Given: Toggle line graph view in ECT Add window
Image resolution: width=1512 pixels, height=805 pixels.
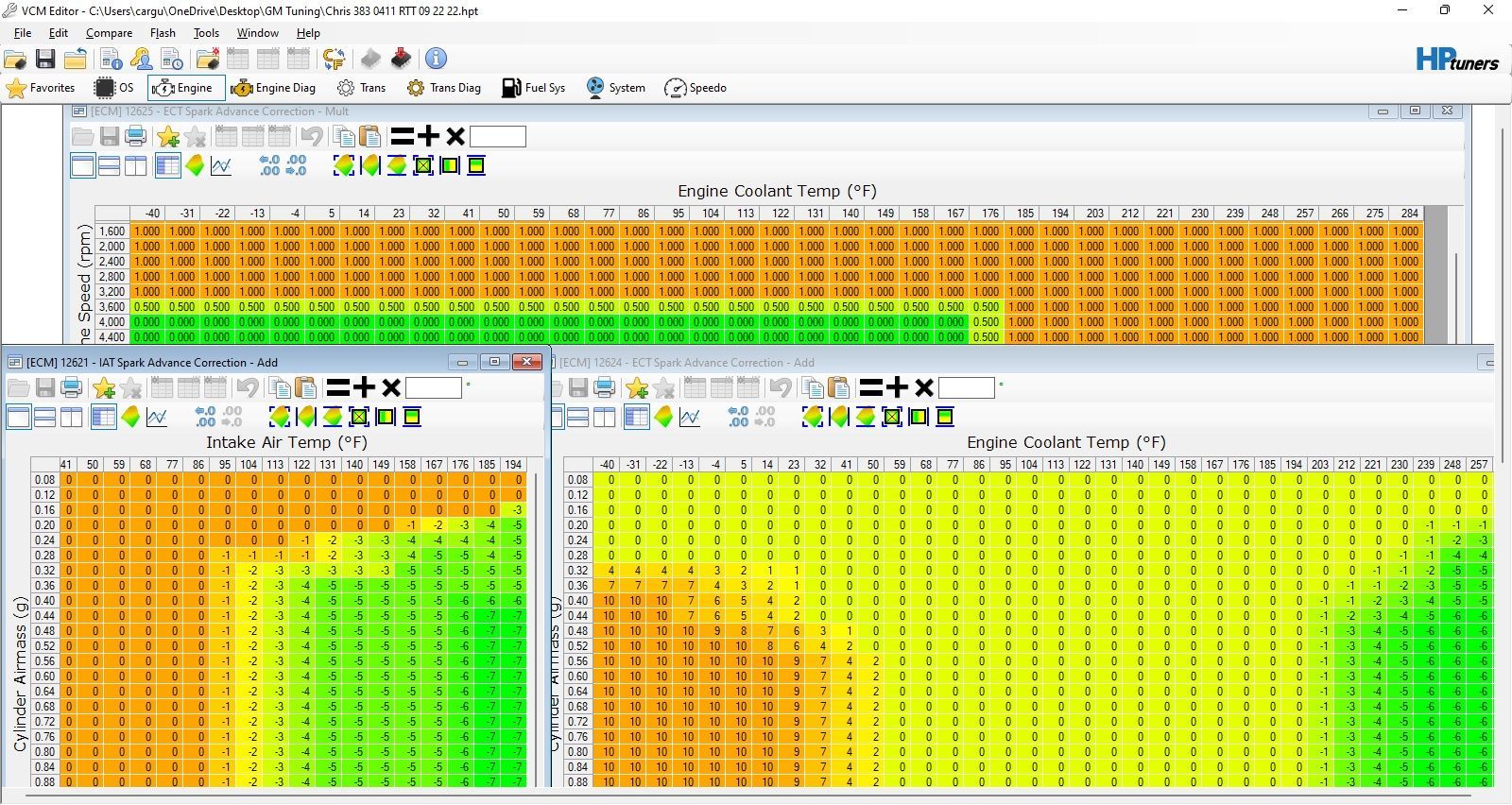Looking at the screenshot, I should (690, 418).
